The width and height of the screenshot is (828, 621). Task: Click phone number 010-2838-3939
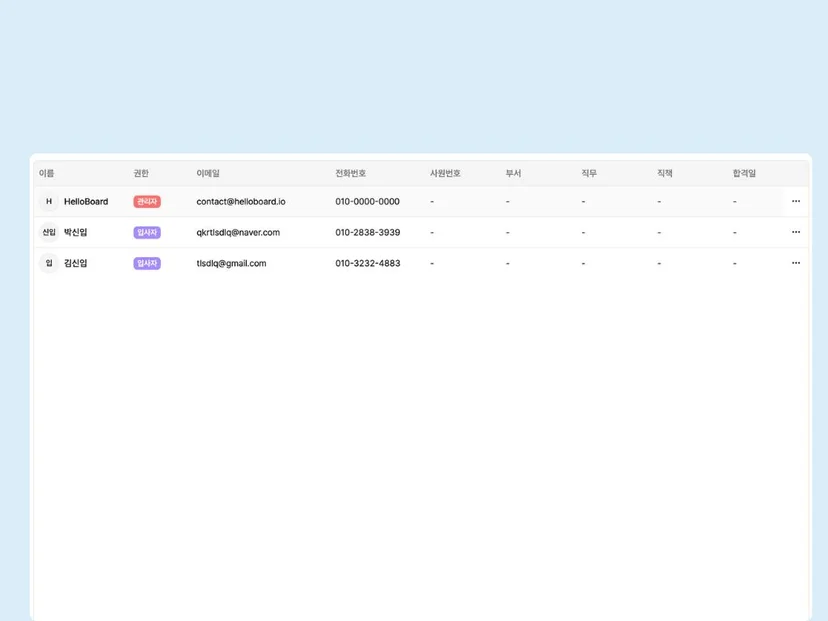click(x=368, y=232)
